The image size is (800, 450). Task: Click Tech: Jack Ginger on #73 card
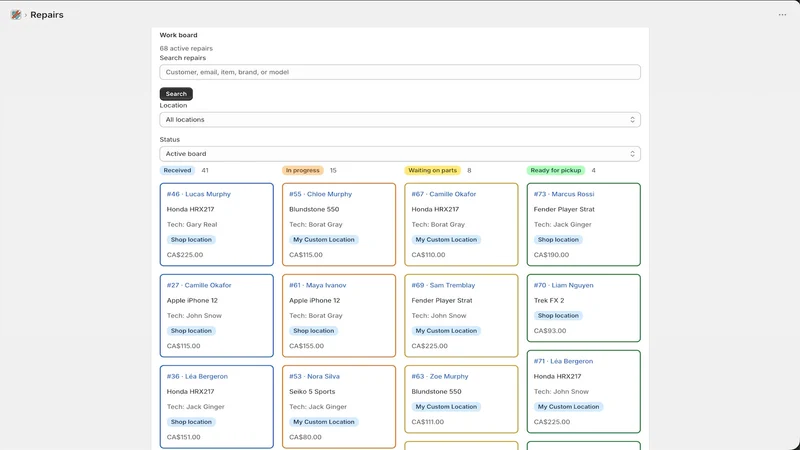pyautogui.click(x=562, y=224)
